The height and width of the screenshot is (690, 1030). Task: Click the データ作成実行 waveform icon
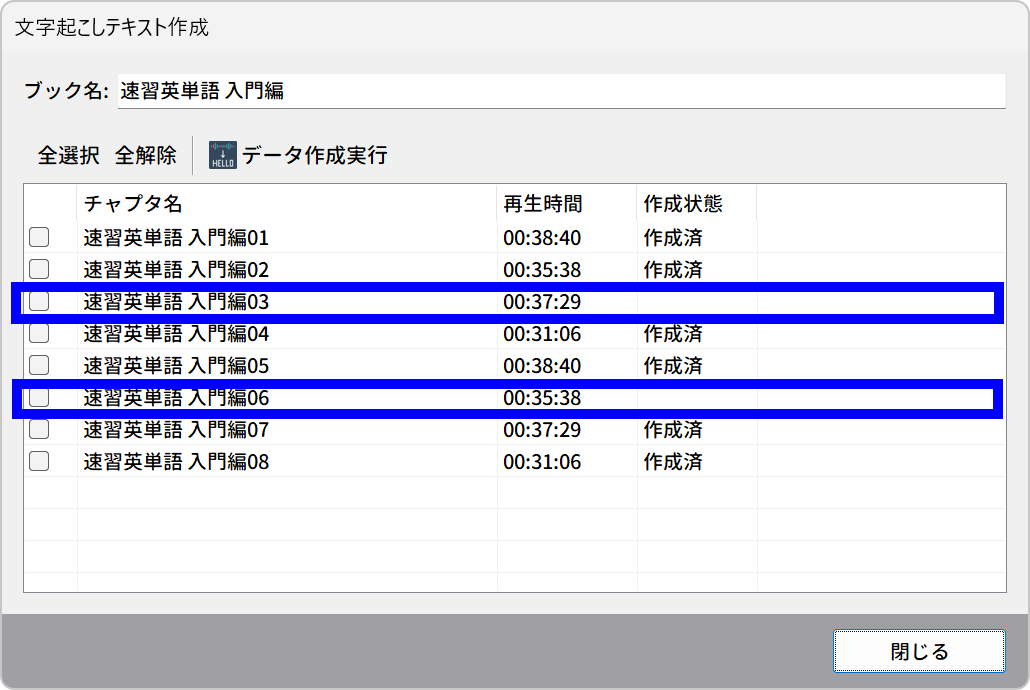tap(223, 155)
